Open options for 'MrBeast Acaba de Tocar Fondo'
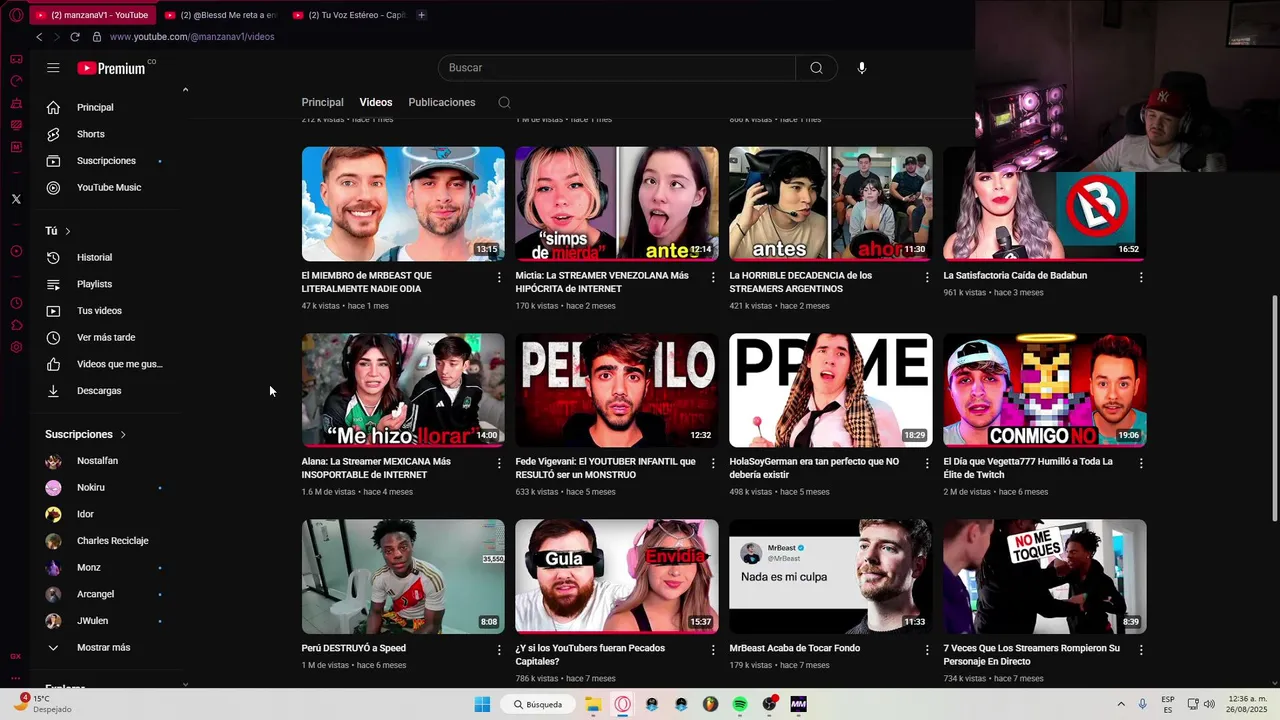Image resolution: width=1280 pixels, height=720 pixels. [927, 649]
